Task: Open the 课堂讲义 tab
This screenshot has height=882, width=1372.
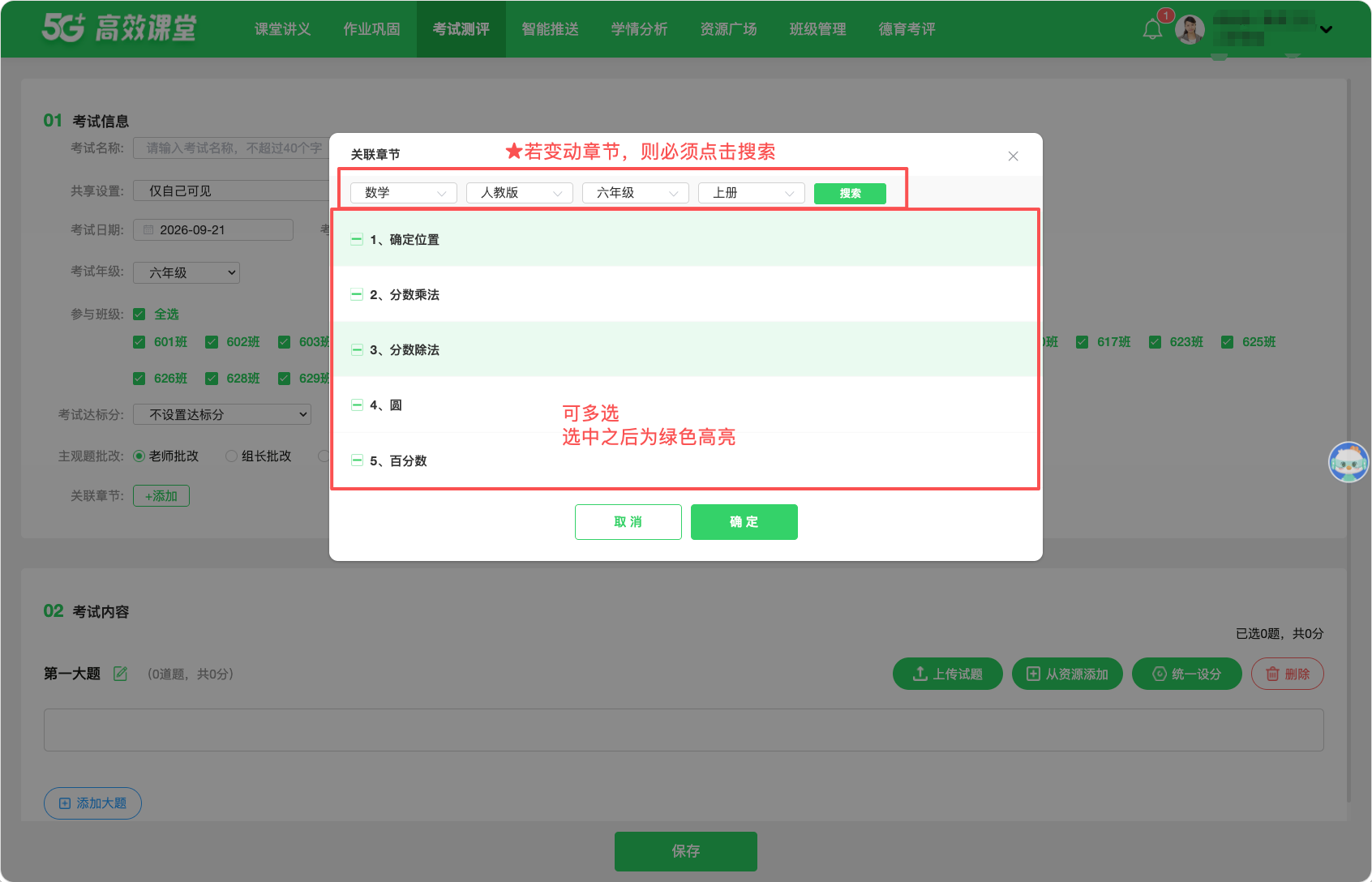Action: 283,29
